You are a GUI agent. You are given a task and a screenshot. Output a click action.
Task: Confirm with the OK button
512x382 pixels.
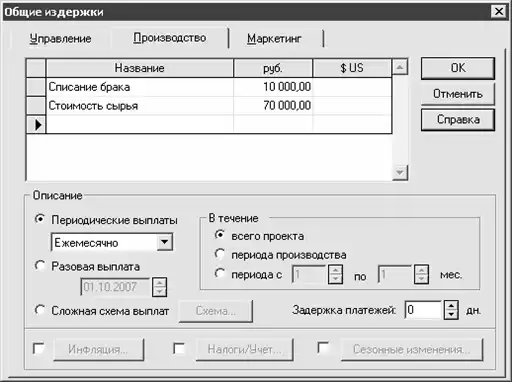[x=458, y=68]
